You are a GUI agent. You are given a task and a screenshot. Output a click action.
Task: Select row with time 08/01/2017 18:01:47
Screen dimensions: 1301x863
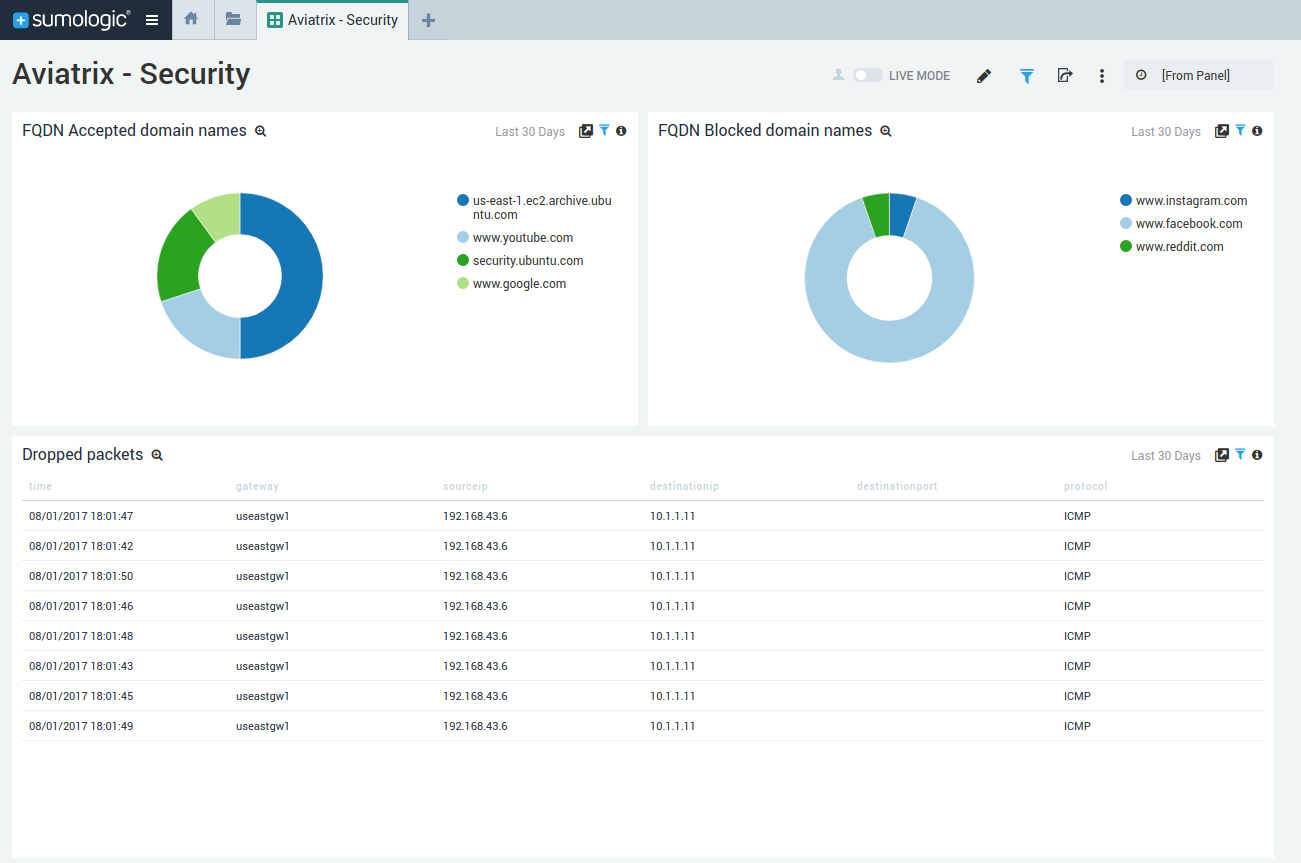(643, 516)
